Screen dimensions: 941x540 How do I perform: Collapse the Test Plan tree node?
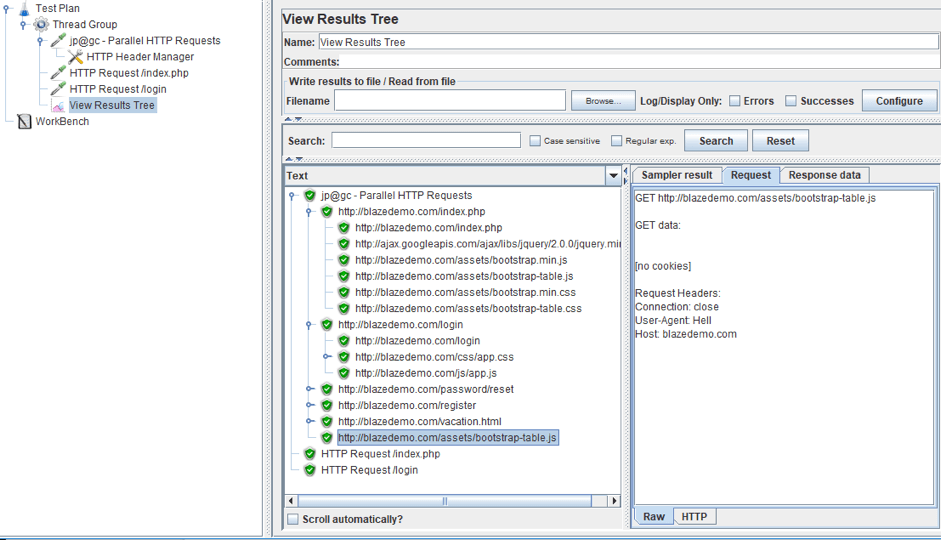pos(7,8)
